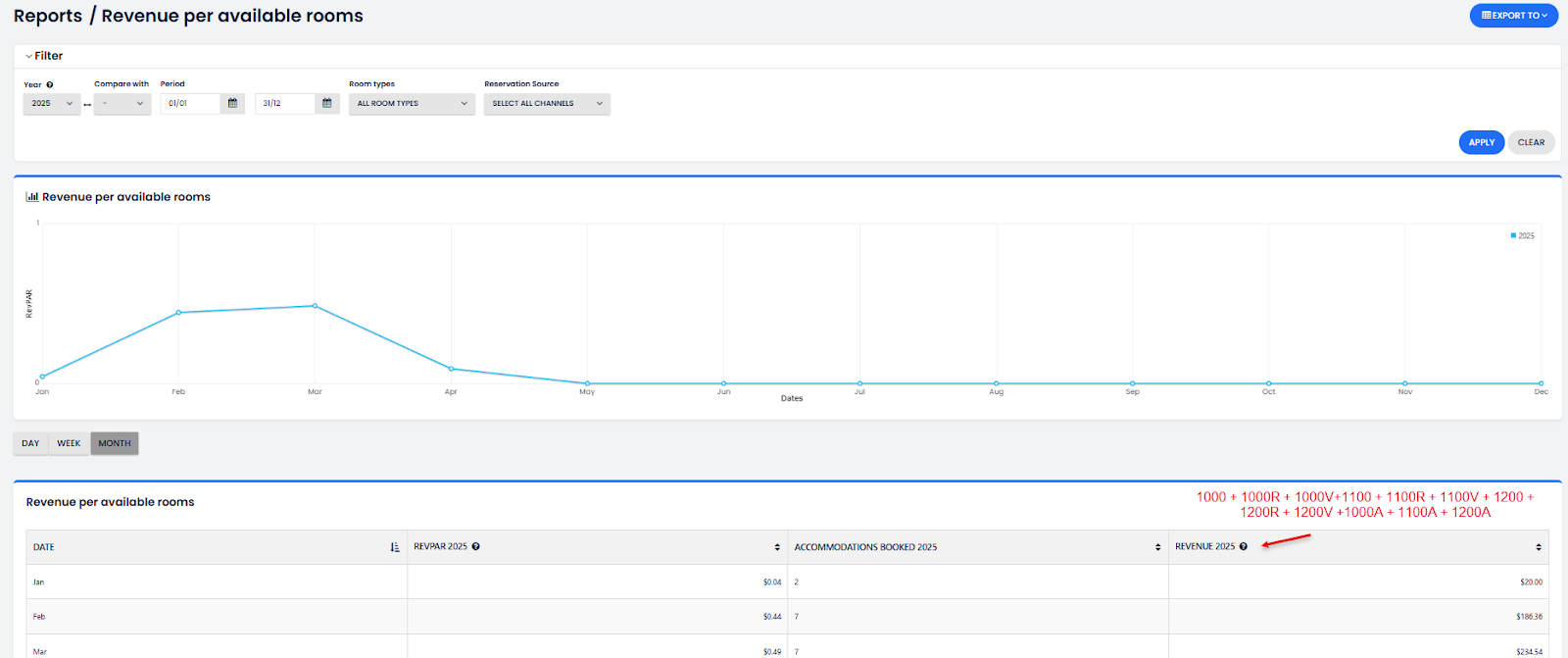Open the period start date calendar icon

(x=232, y=103)
